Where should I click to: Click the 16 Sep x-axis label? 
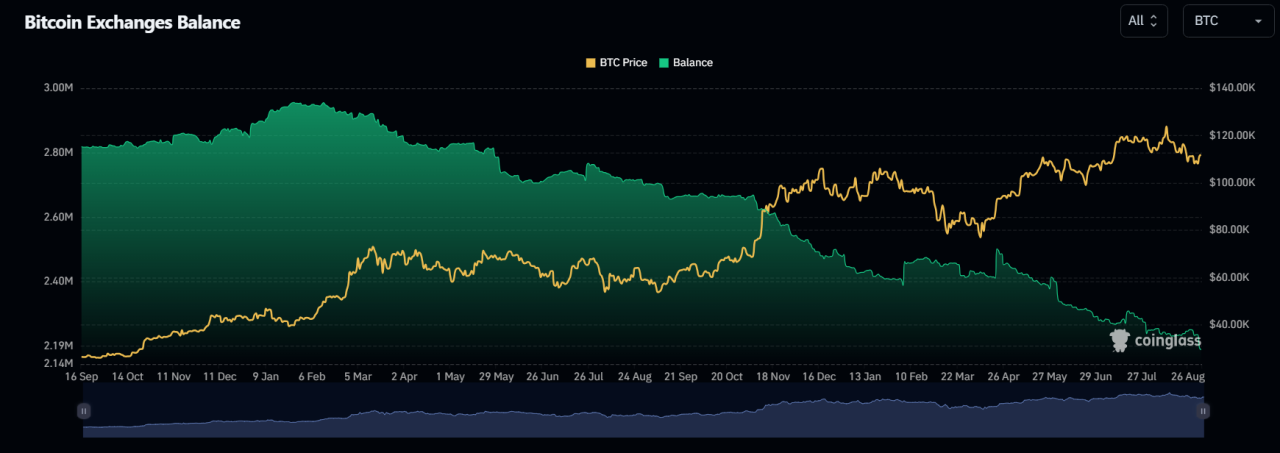point(83,377)
